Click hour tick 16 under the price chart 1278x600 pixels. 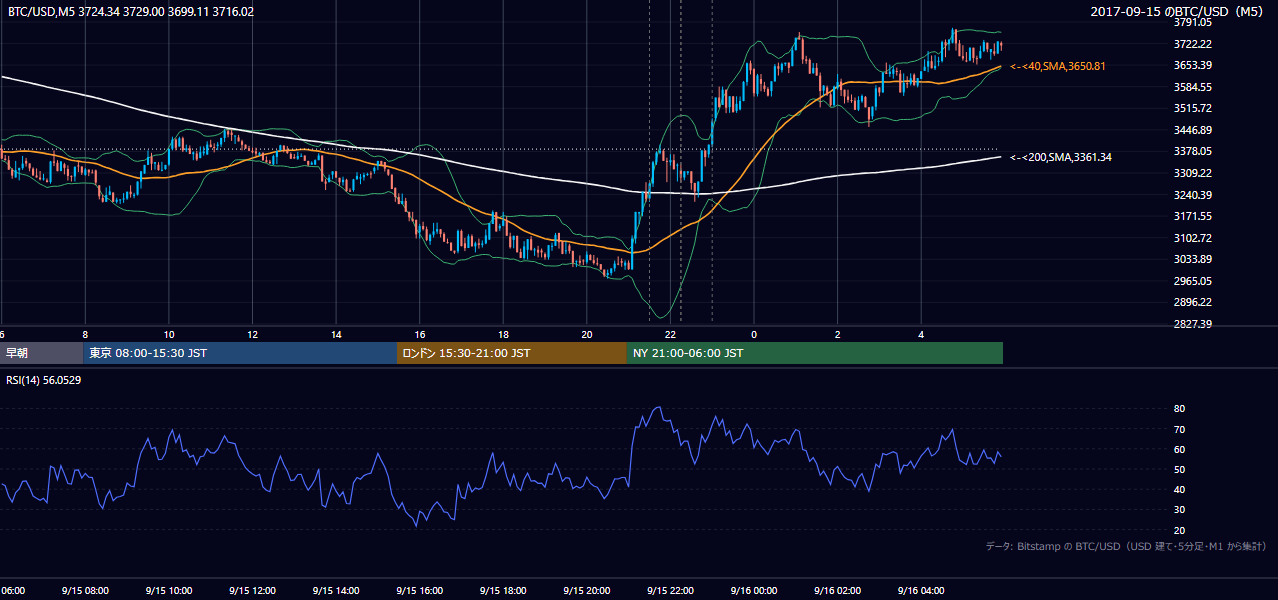(x=420, y=335)
